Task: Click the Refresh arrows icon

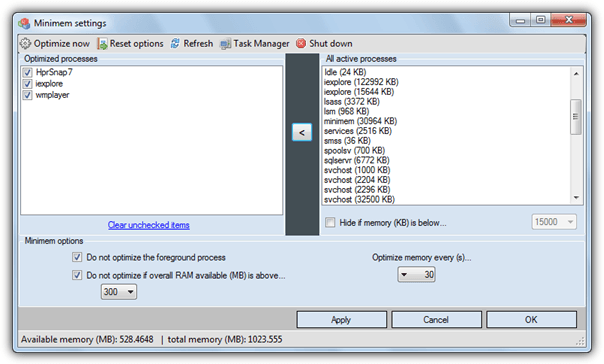Action: (175, 44)
